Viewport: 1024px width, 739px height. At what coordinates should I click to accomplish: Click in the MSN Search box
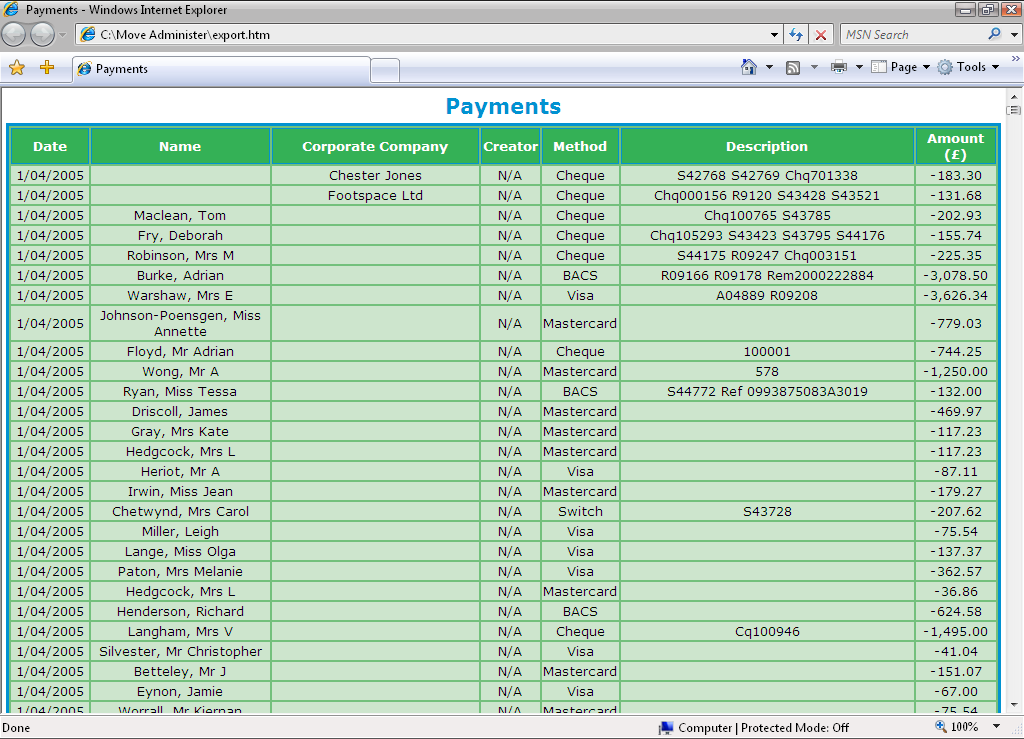[912, 34]
